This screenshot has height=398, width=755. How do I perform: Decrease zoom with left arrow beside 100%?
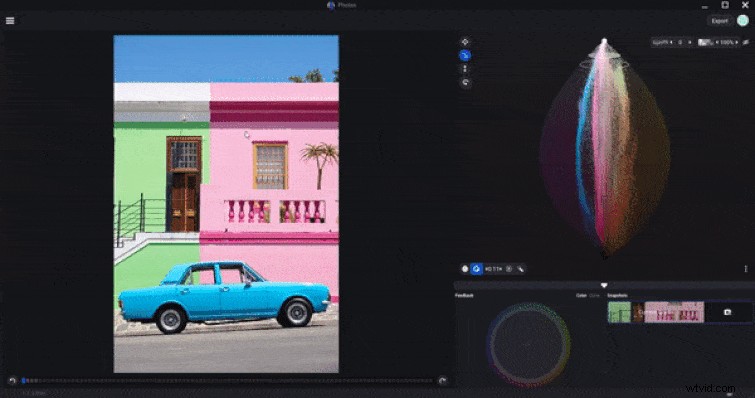717,42
